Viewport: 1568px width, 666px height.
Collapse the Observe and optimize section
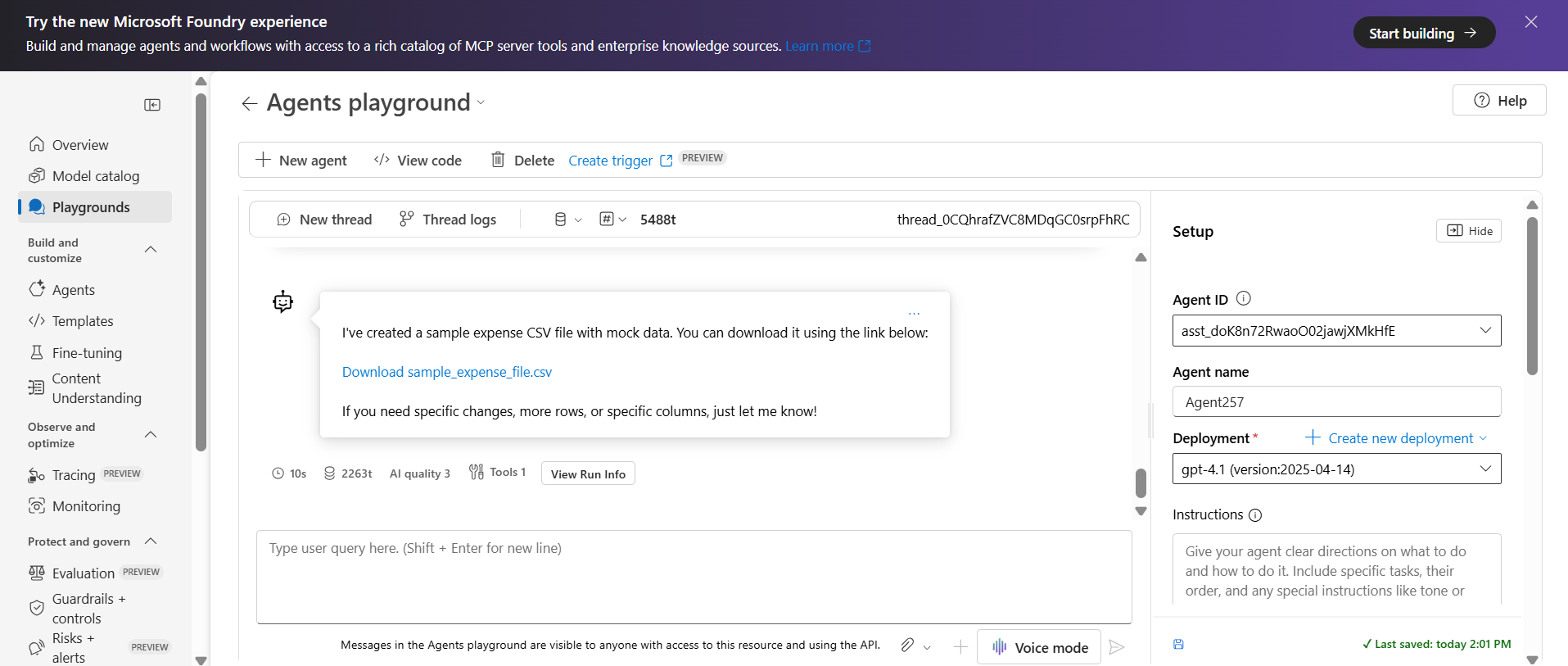(x=151, y=435)
